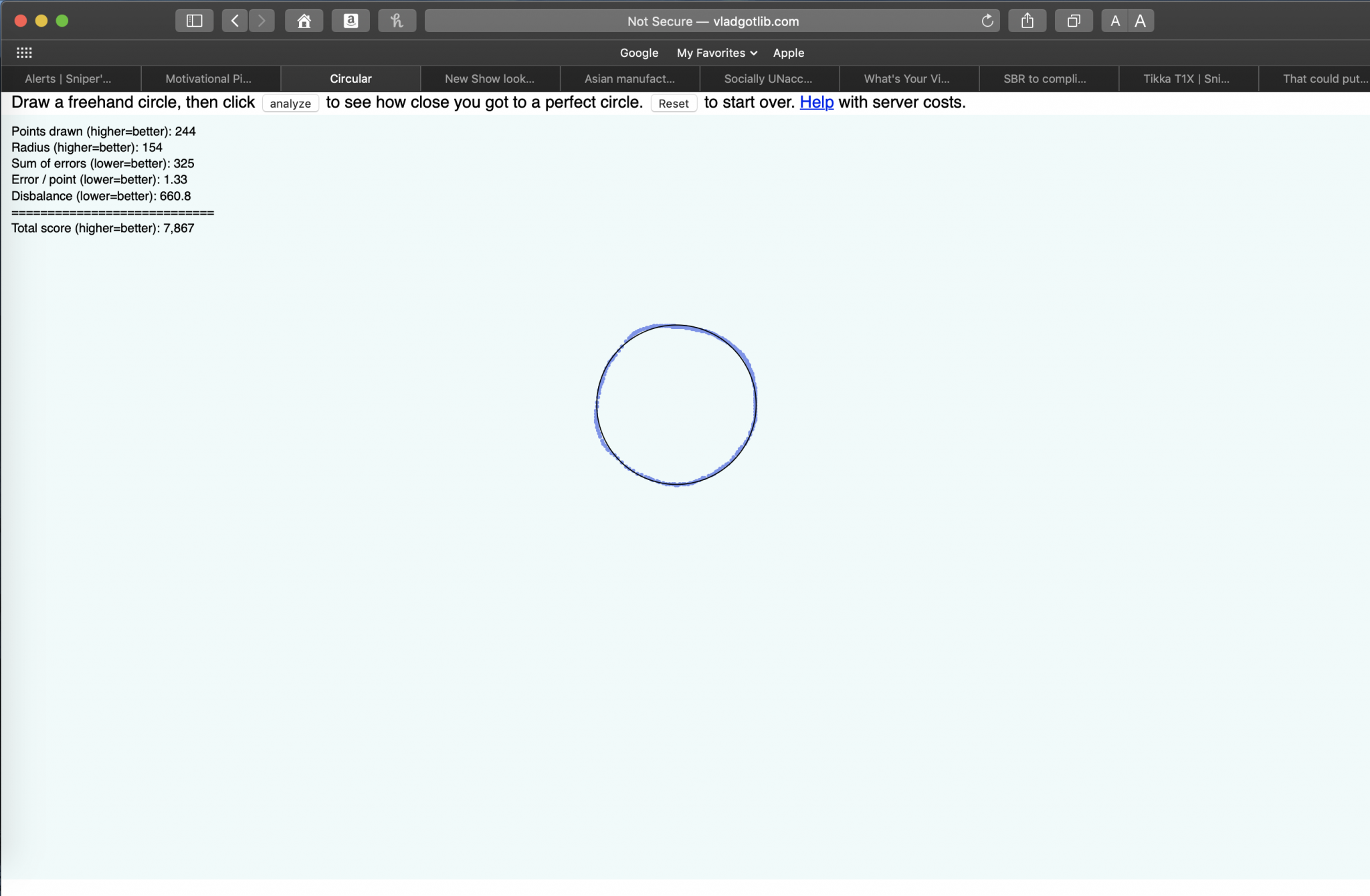
Task: Click the vladgotlib.com address bar
Action: 712,21
